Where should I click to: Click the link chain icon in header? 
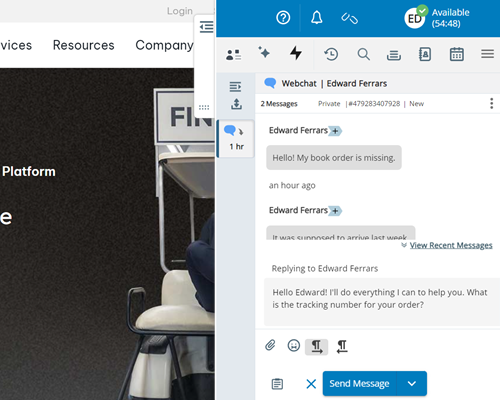pyautogui.click(x=349, y=18)
